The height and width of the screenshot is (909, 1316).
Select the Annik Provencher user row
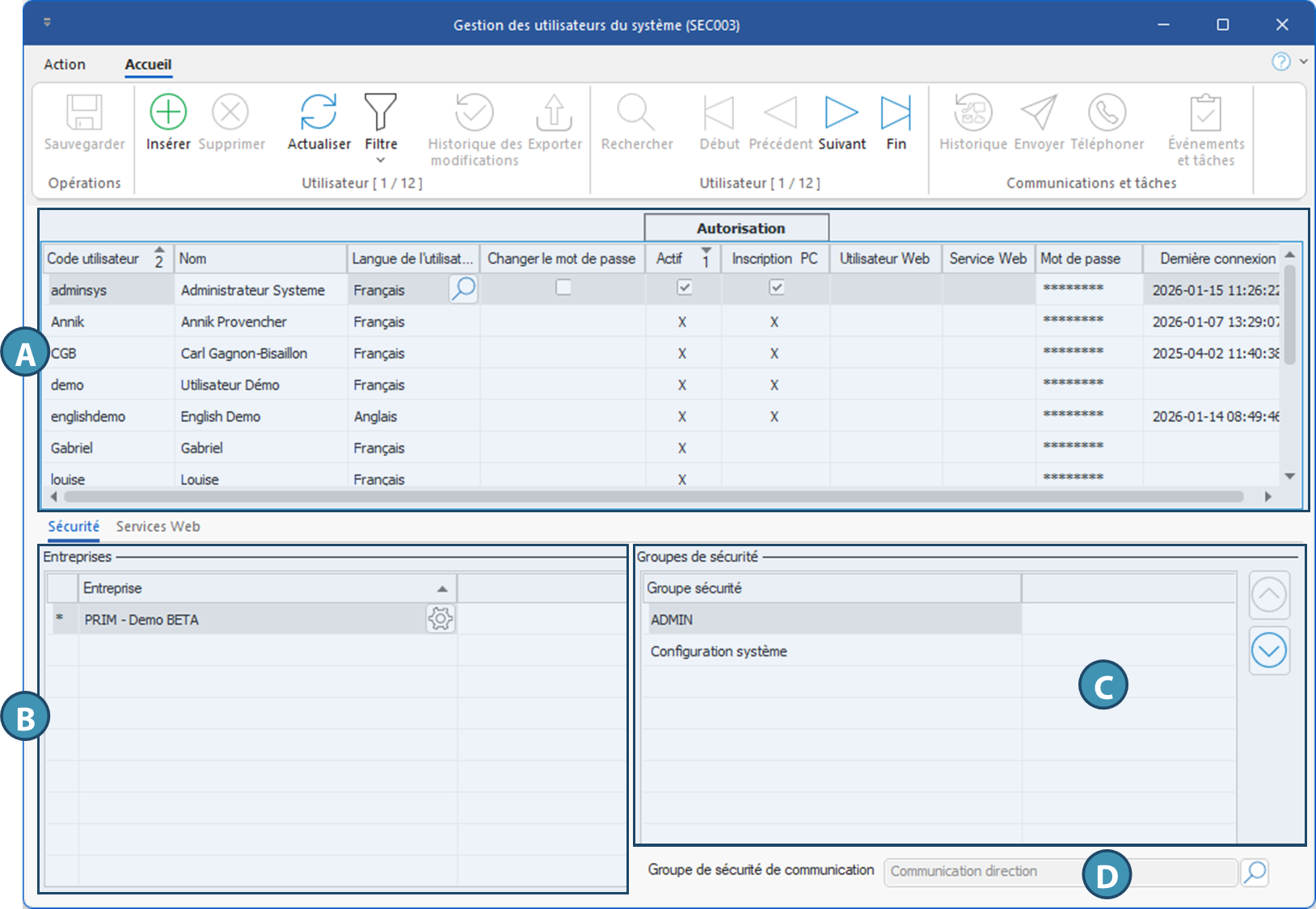[x=234, y=322]
